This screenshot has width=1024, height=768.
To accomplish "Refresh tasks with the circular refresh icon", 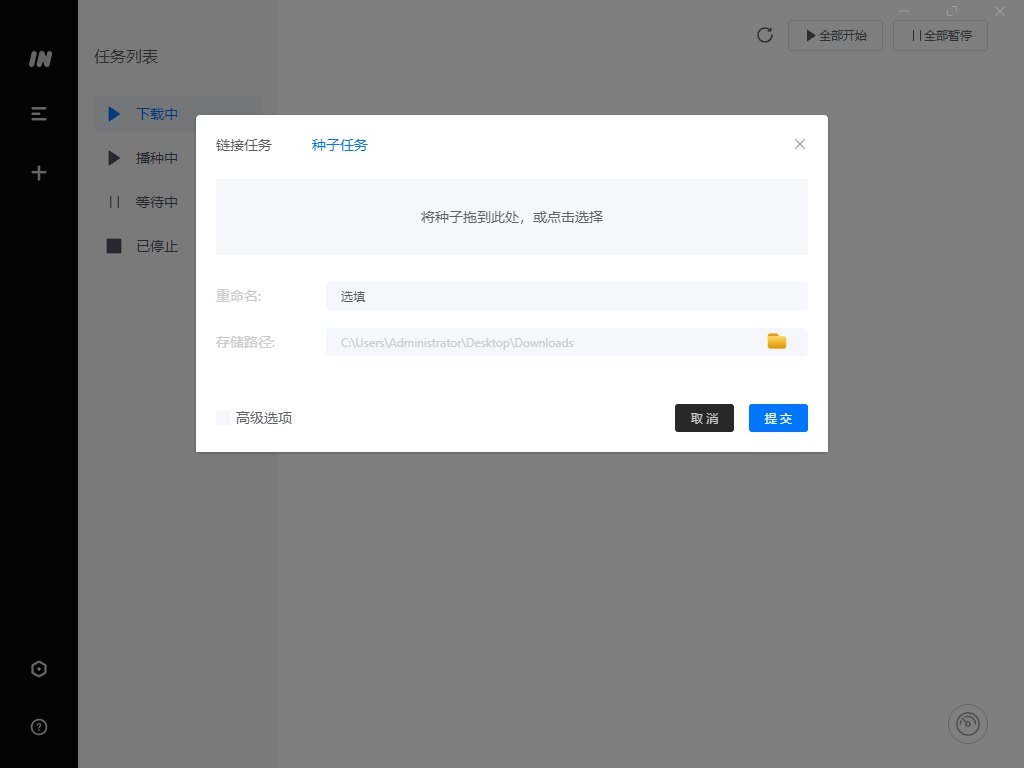I will (x=765, y=35).
